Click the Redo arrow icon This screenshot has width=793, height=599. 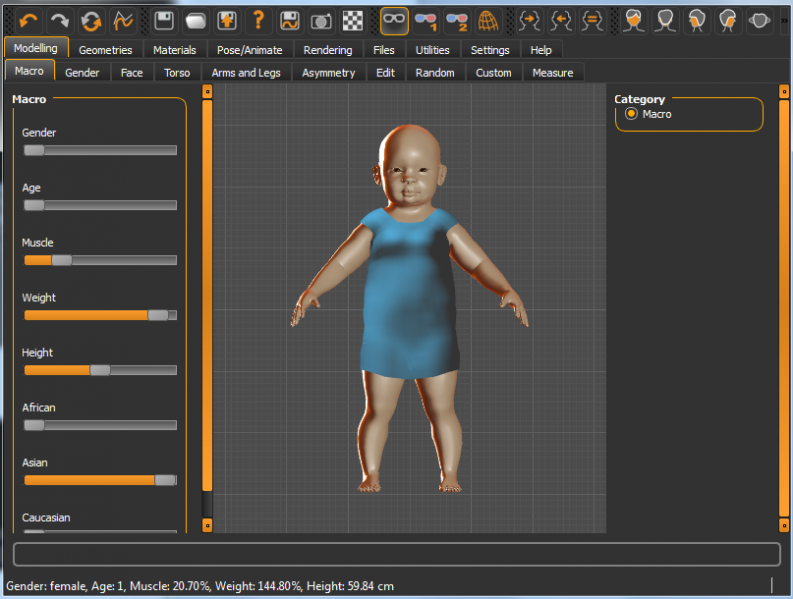point(60,19)
